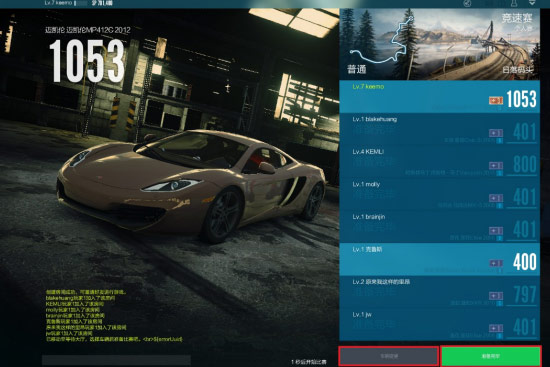Click the Lv.7 keemo profile in top bar
The image size is (550, 367).
58,3
